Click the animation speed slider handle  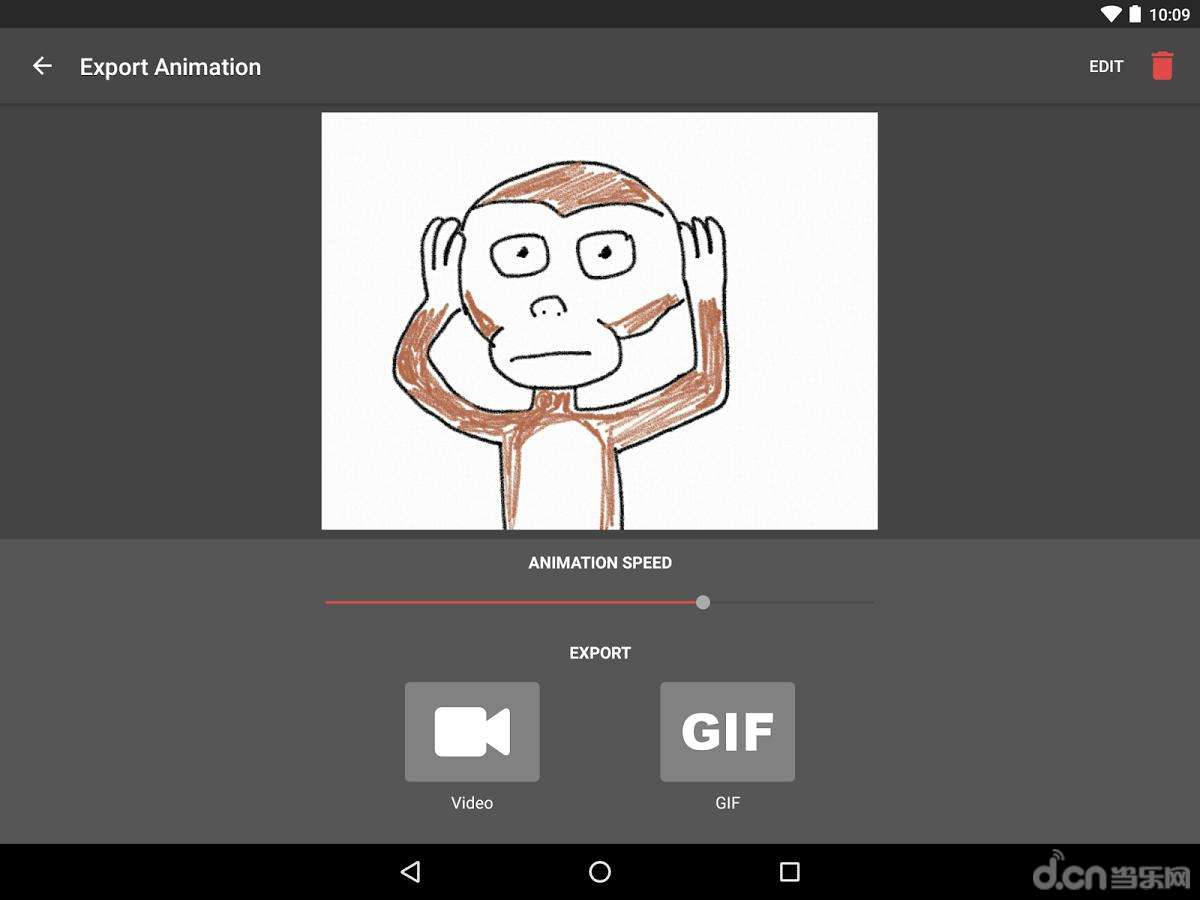(703, 602)
